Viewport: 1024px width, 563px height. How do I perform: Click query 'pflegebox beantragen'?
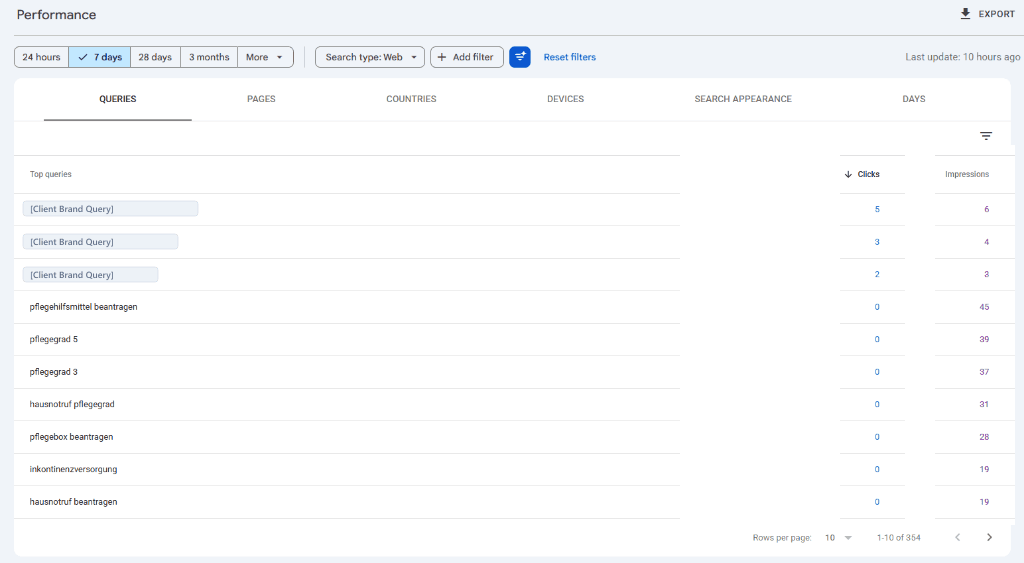click(x=71, y=437)
